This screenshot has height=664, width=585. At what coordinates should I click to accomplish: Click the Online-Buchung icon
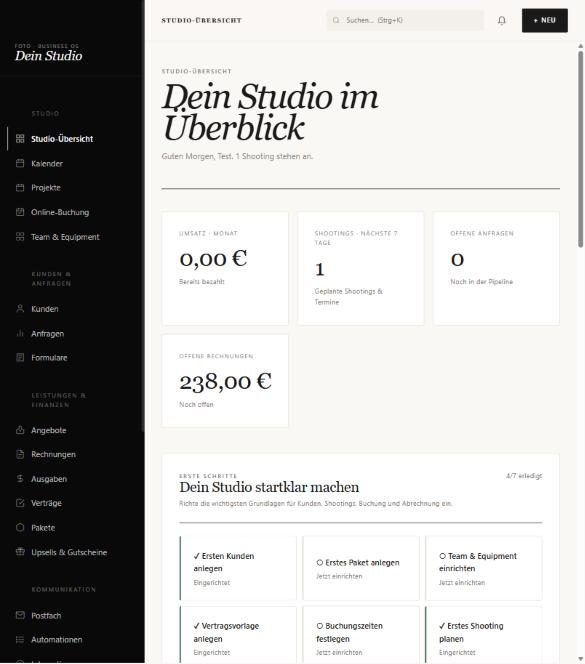tap(20, 212)
